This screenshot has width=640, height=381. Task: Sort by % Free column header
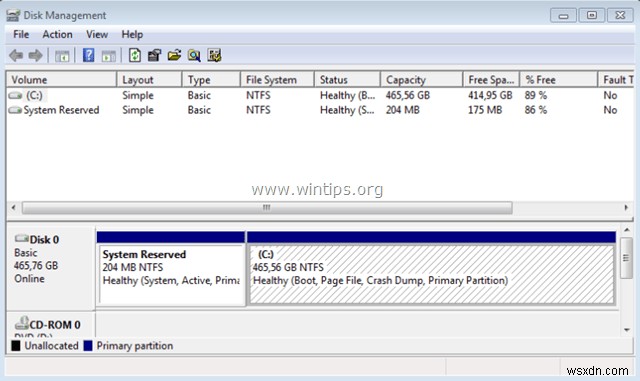coord(558,80)
